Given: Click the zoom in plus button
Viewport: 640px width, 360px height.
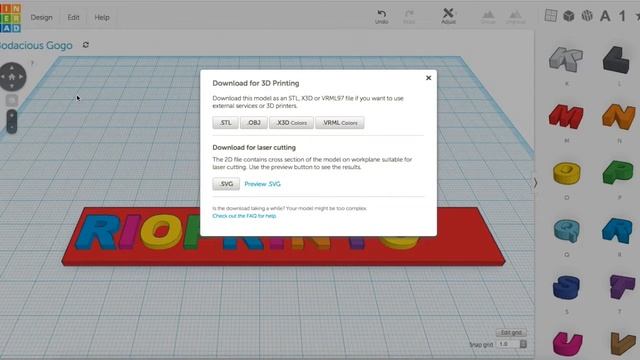Looking at the screenshot, I should tap(12, 116).
